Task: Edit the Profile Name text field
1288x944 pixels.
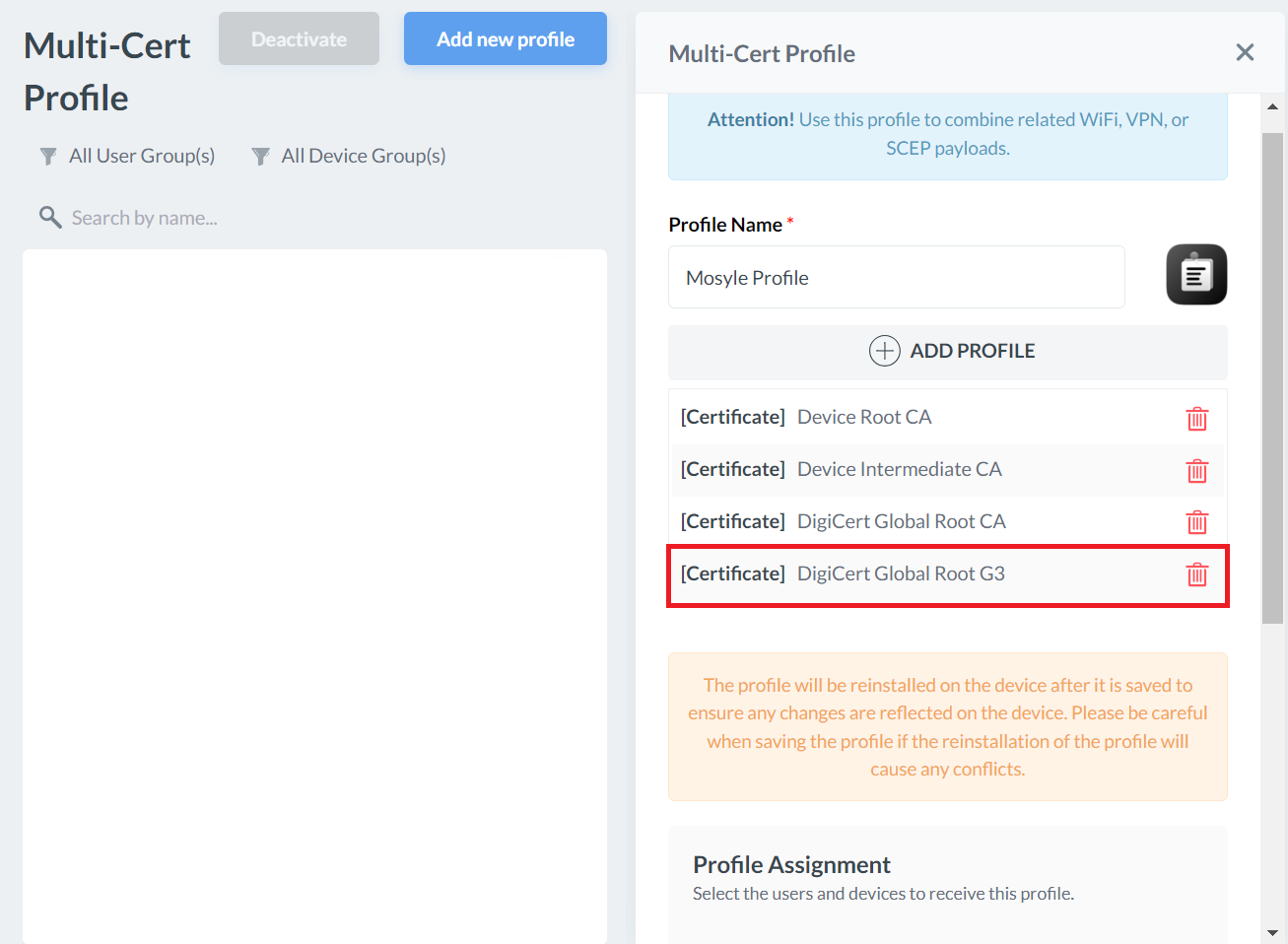Action: (x=896, y=278)
